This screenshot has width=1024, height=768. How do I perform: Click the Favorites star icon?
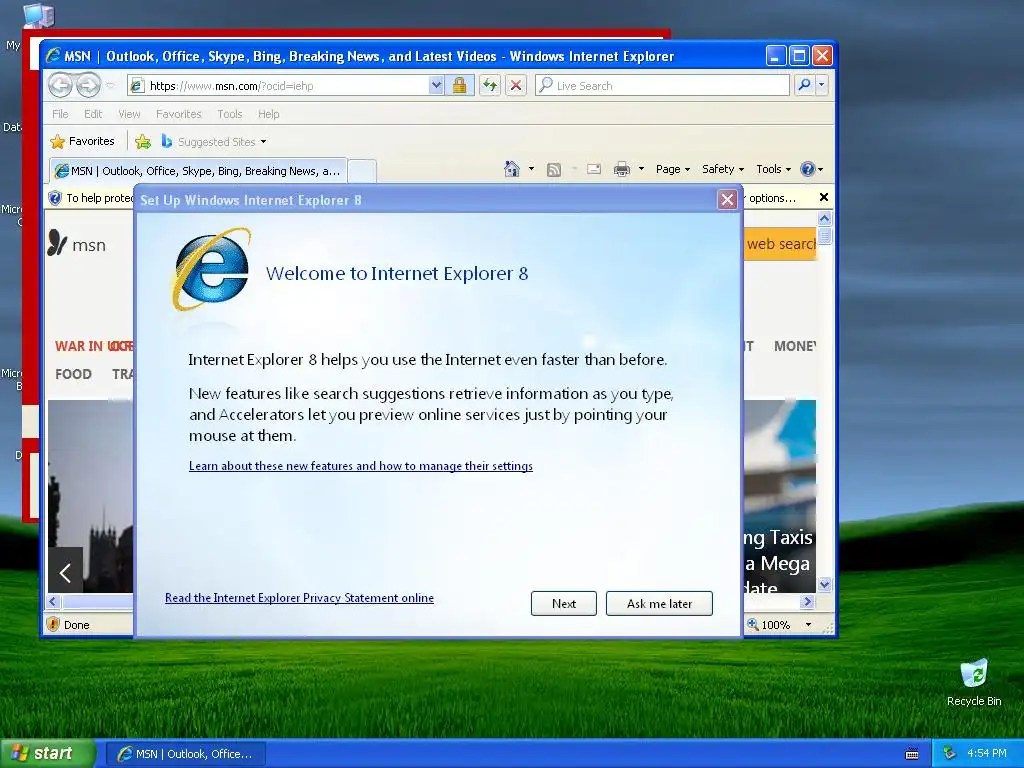coord(57,142)
